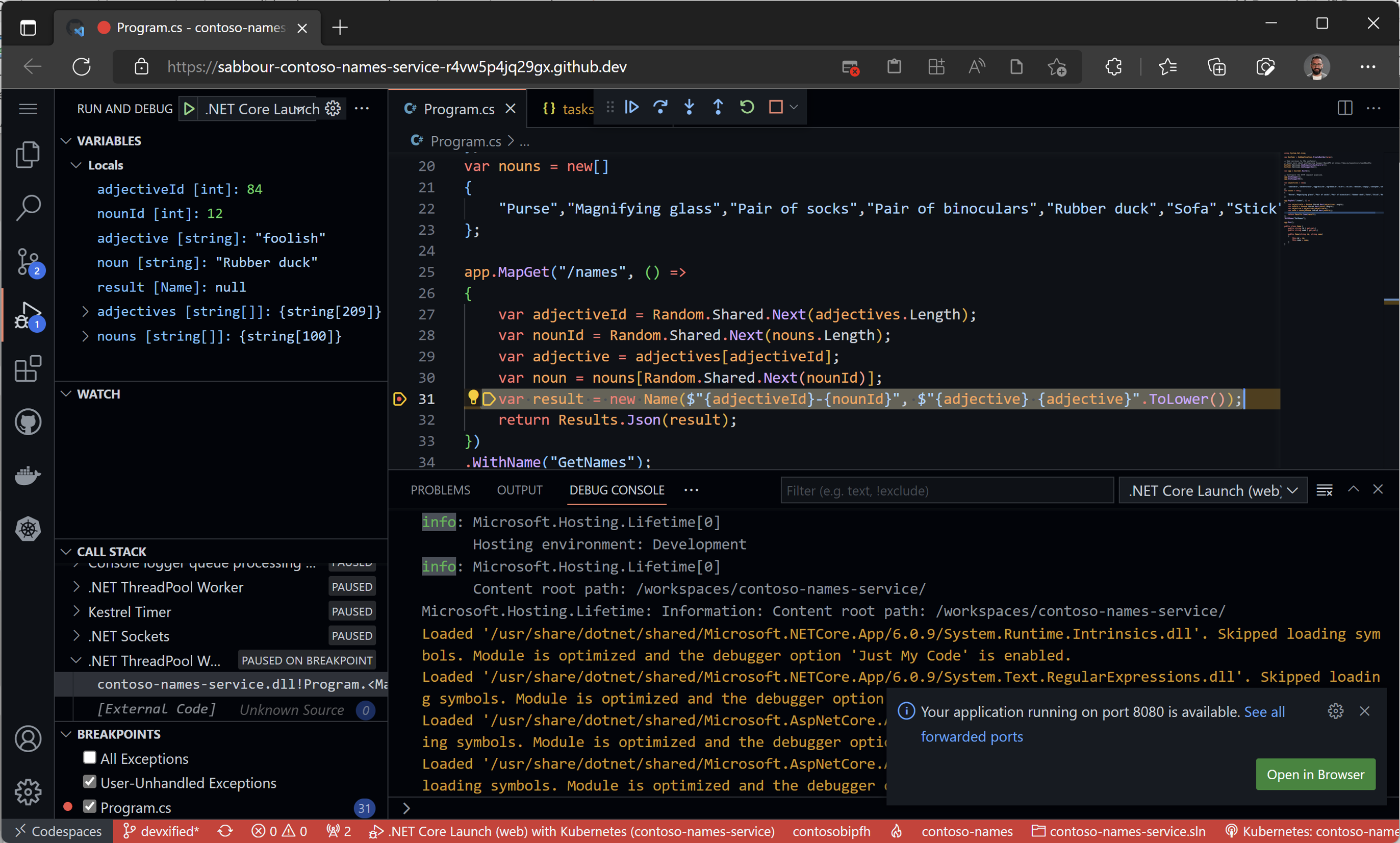
Task: Expand the adjectives string array variable
Action: 85,311
